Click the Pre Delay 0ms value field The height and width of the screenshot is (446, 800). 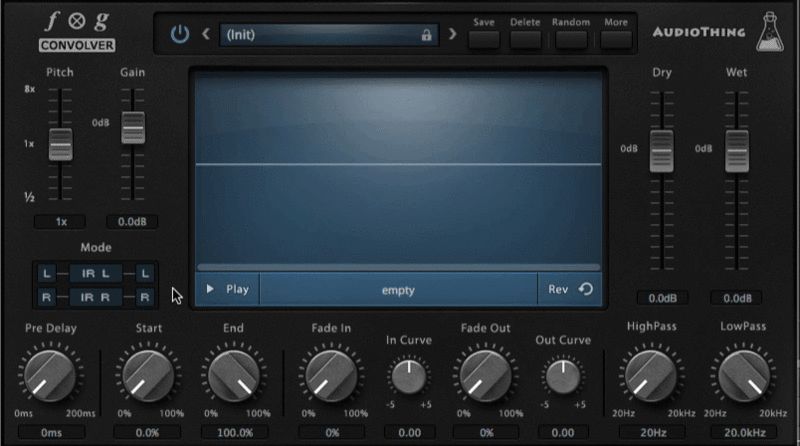point(52,433)
